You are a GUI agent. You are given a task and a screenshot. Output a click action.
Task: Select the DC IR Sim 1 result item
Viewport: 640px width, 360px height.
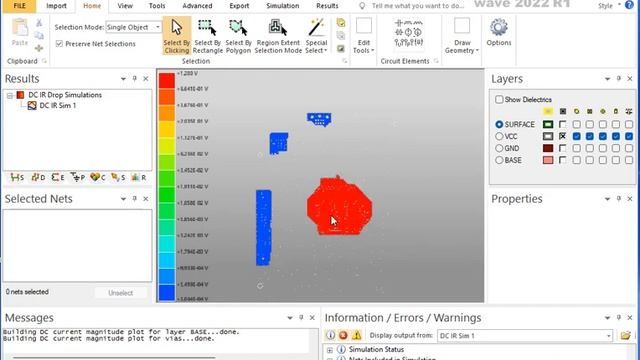[57, 106]
